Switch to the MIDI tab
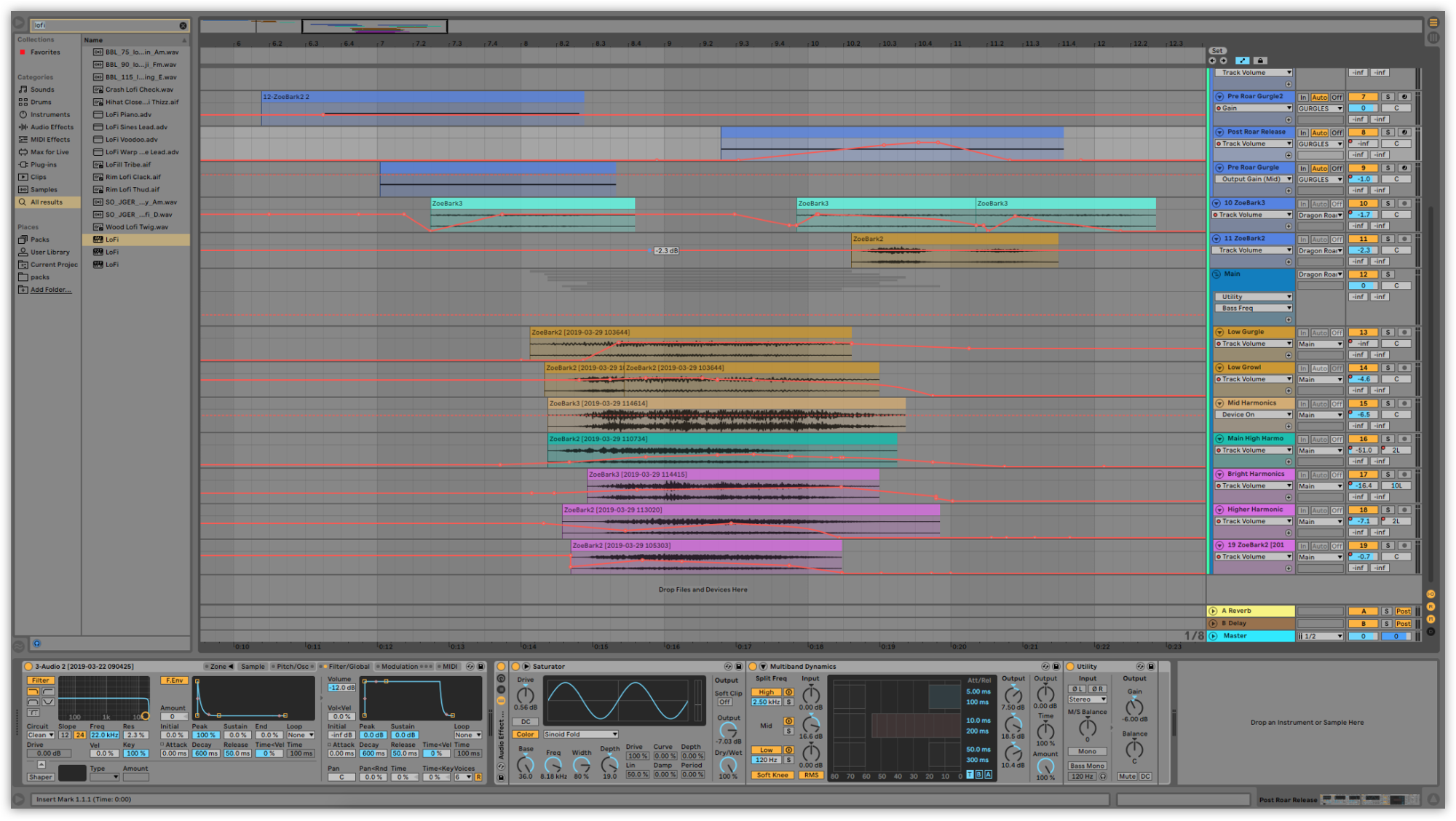 pos(450,667)
